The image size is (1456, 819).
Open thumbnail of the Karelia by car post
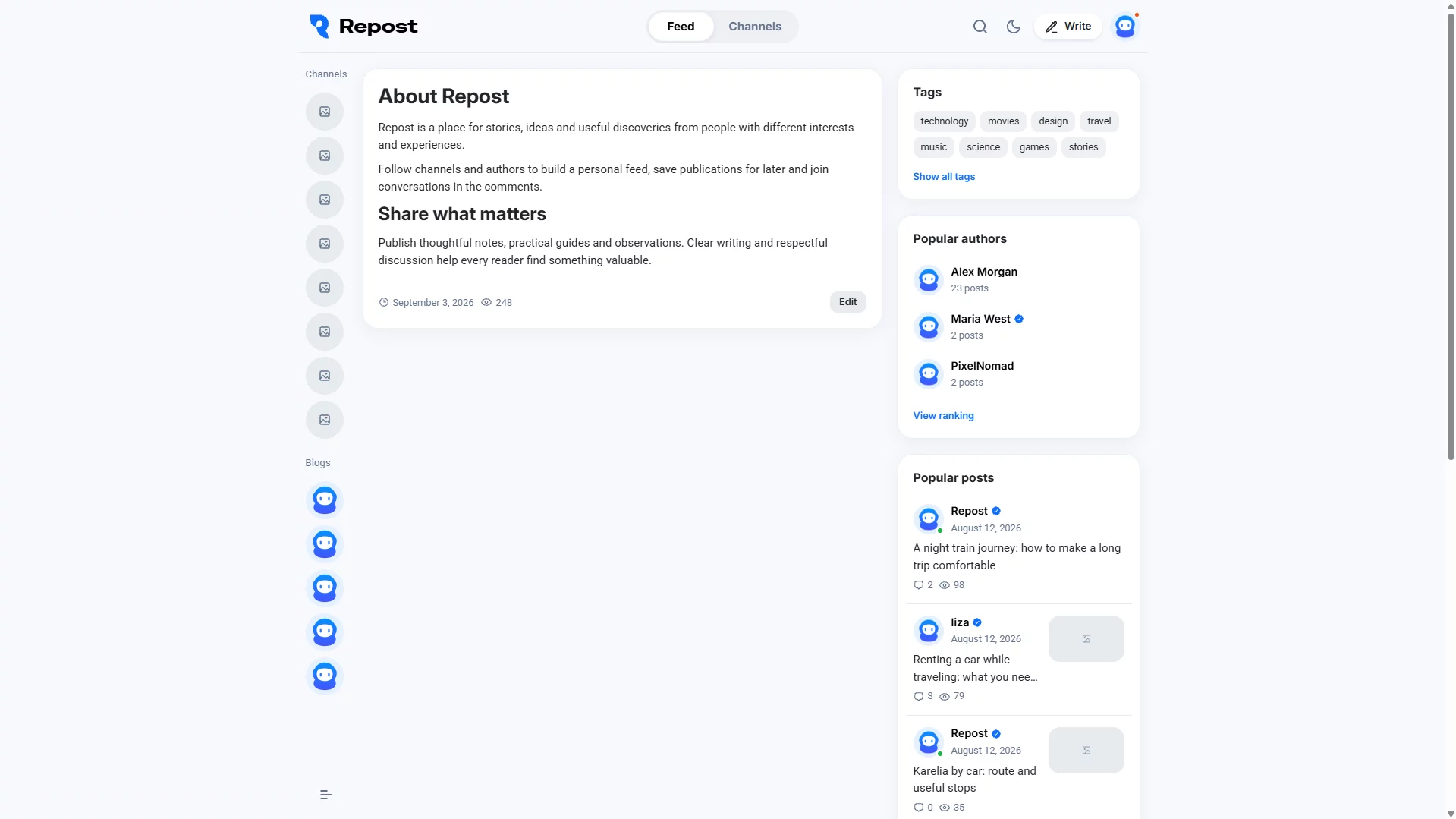[x=1086, y=750]
